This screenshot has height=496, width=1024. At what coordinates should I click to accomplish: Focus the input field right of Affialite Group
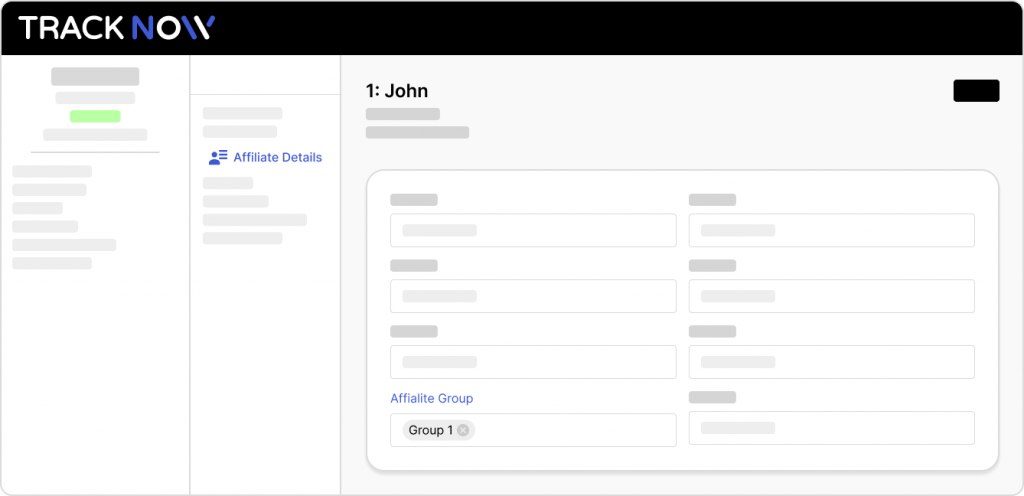click(831, 428)
